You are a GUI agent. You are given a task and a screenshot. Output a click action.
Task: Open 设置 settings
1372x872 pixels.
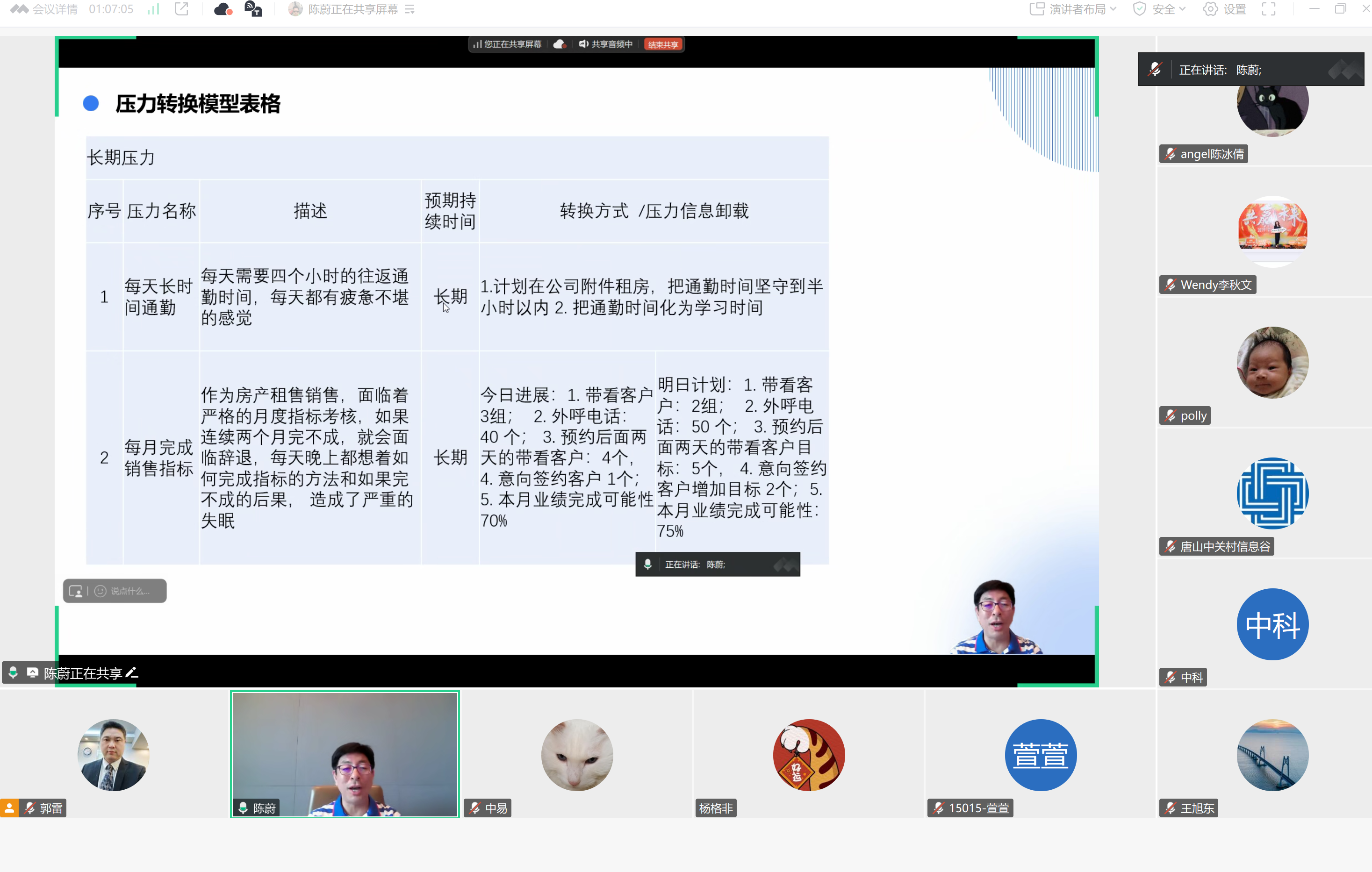coord(1225,9)
